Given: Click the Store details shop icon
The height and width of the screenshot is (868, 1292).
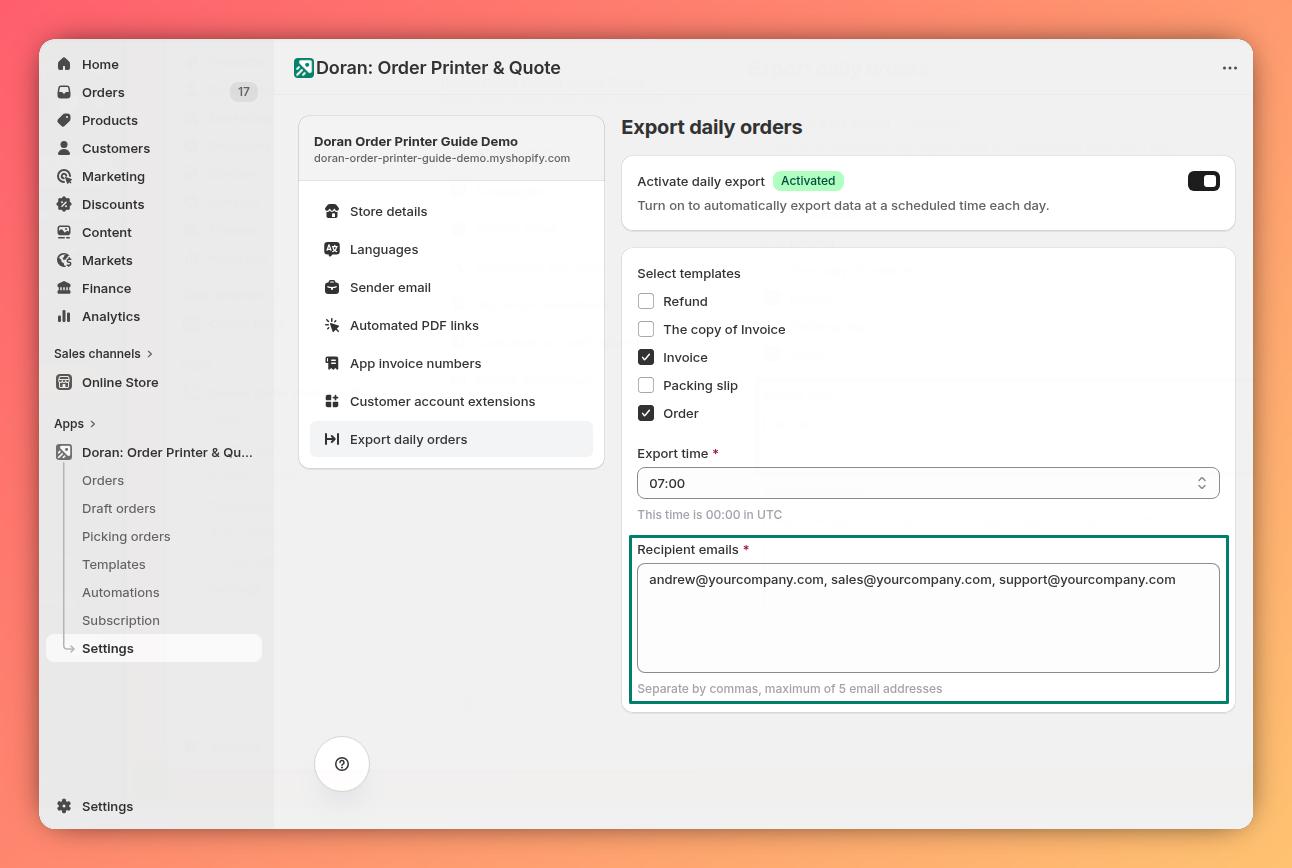Looking at the screenshot, I should (332, 211).
